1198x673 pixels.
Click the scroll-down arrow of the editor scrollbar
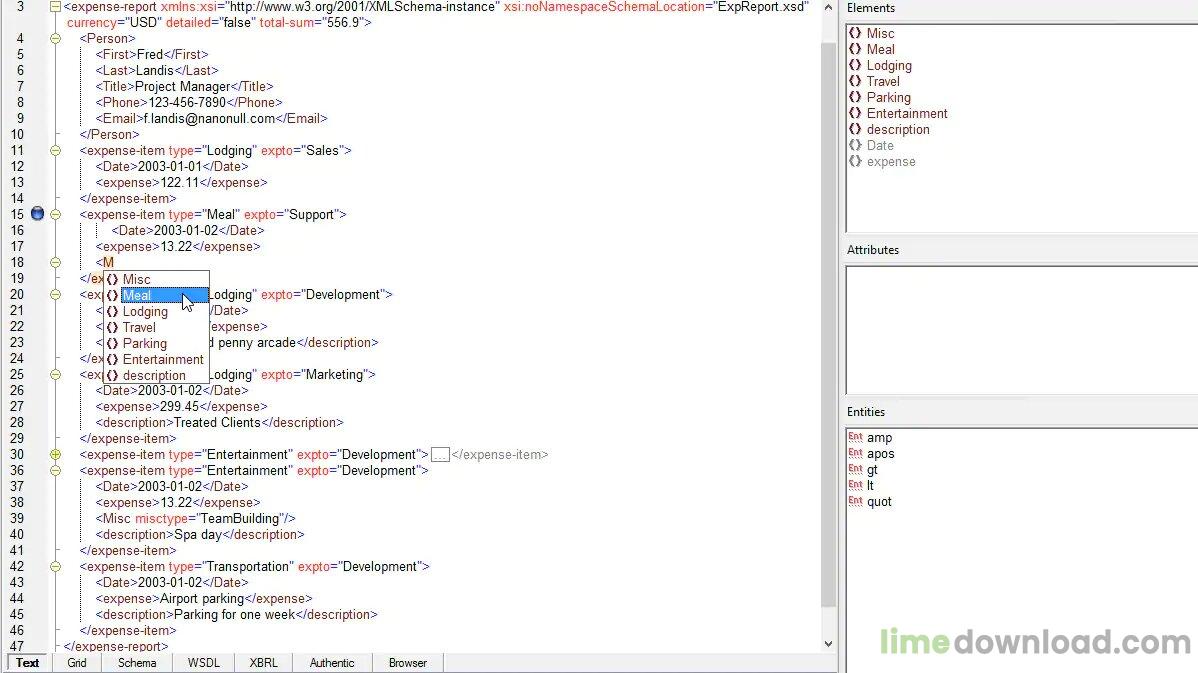click(828, 643)
